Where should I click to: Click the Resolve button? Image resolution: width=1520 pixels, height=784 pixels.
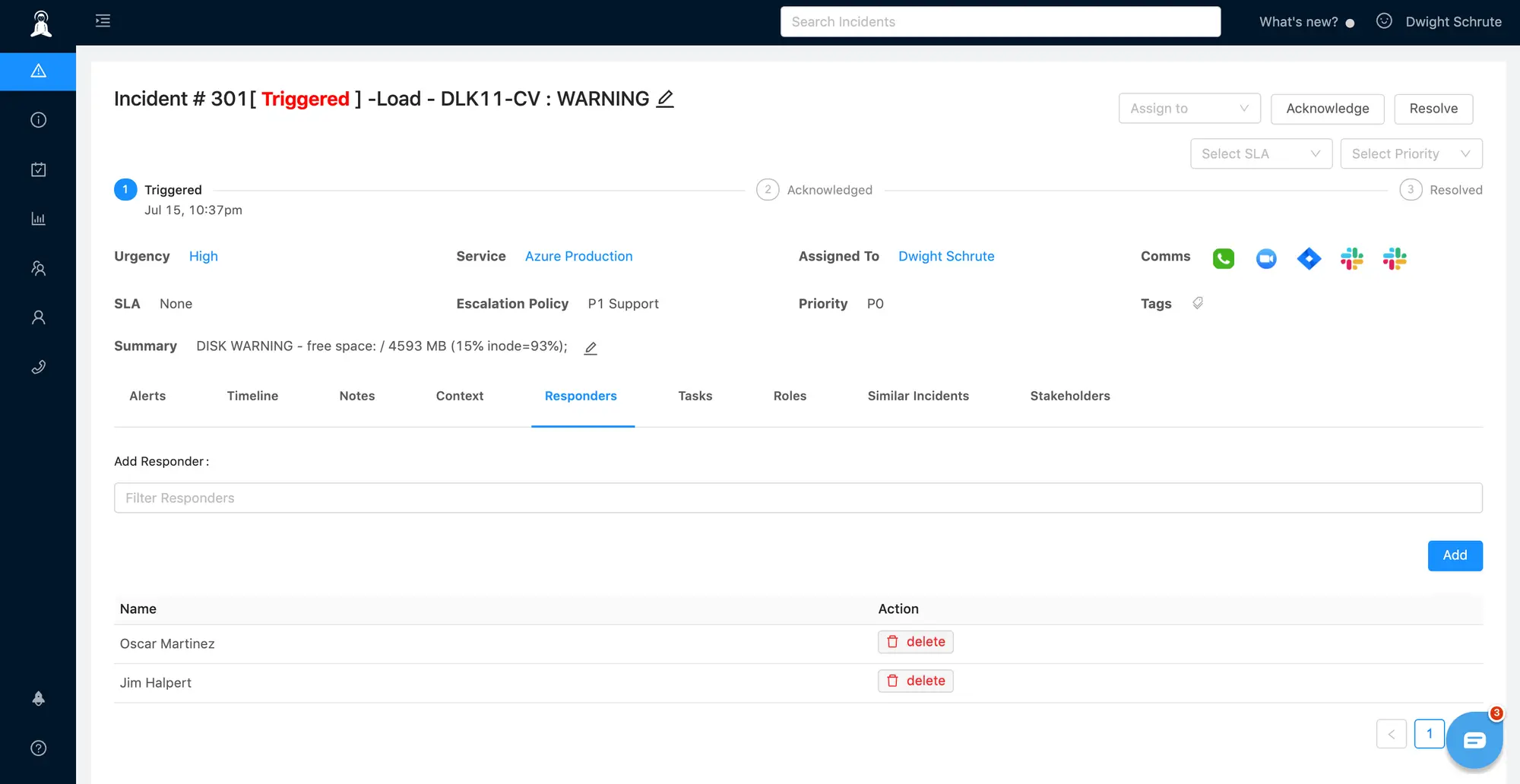pos(1433,109)
